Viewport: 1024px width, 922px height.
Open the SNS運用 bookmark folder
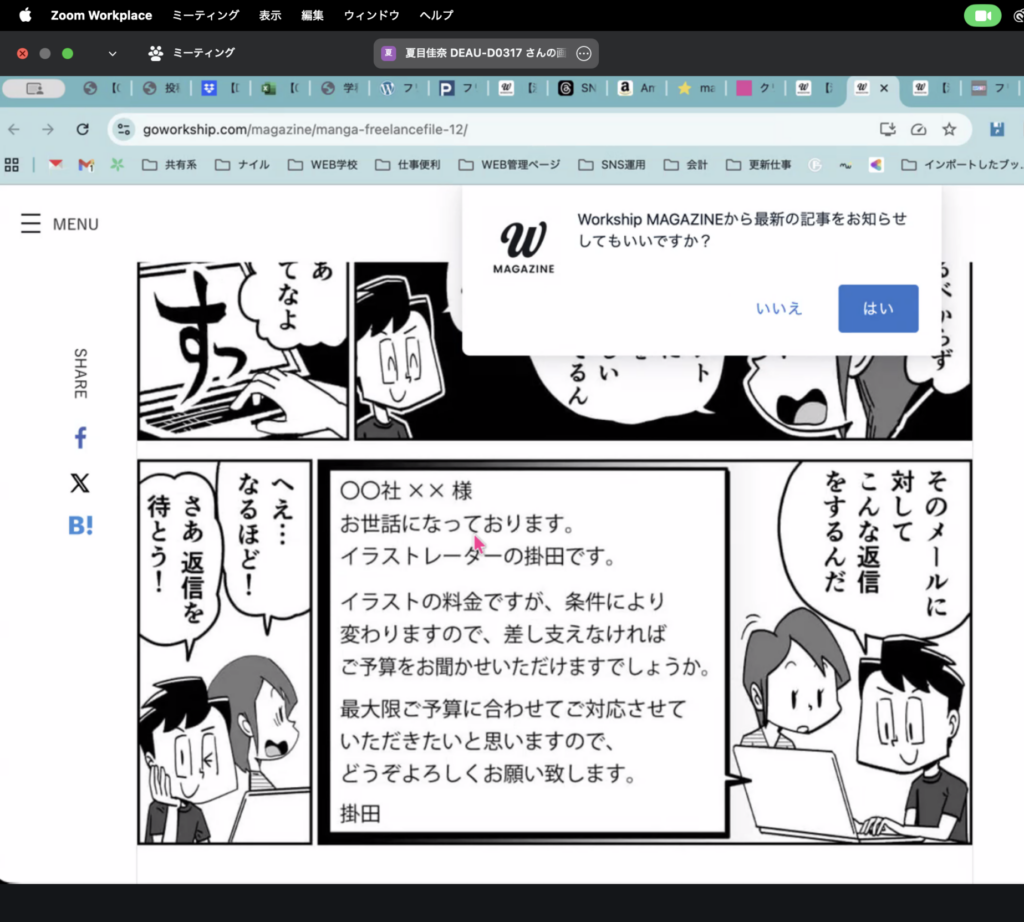[612, 165]
